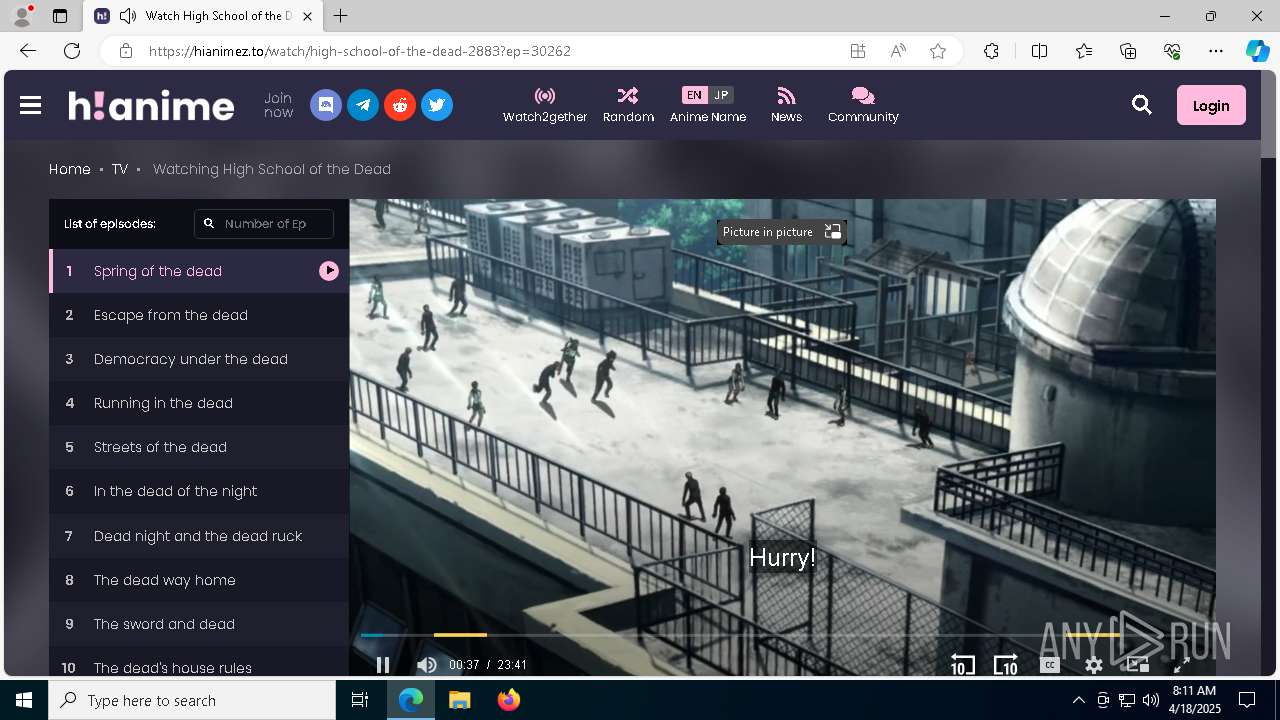Open the Favorites list
This screenshot has height=720, width=1280.
point(1084,51)
